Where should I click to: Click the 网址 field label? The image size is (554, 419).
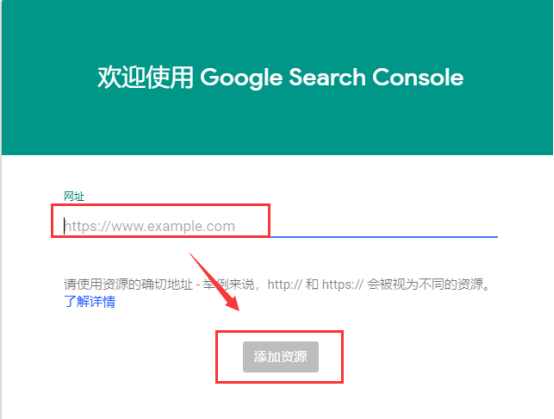click(x=74, y=196)
